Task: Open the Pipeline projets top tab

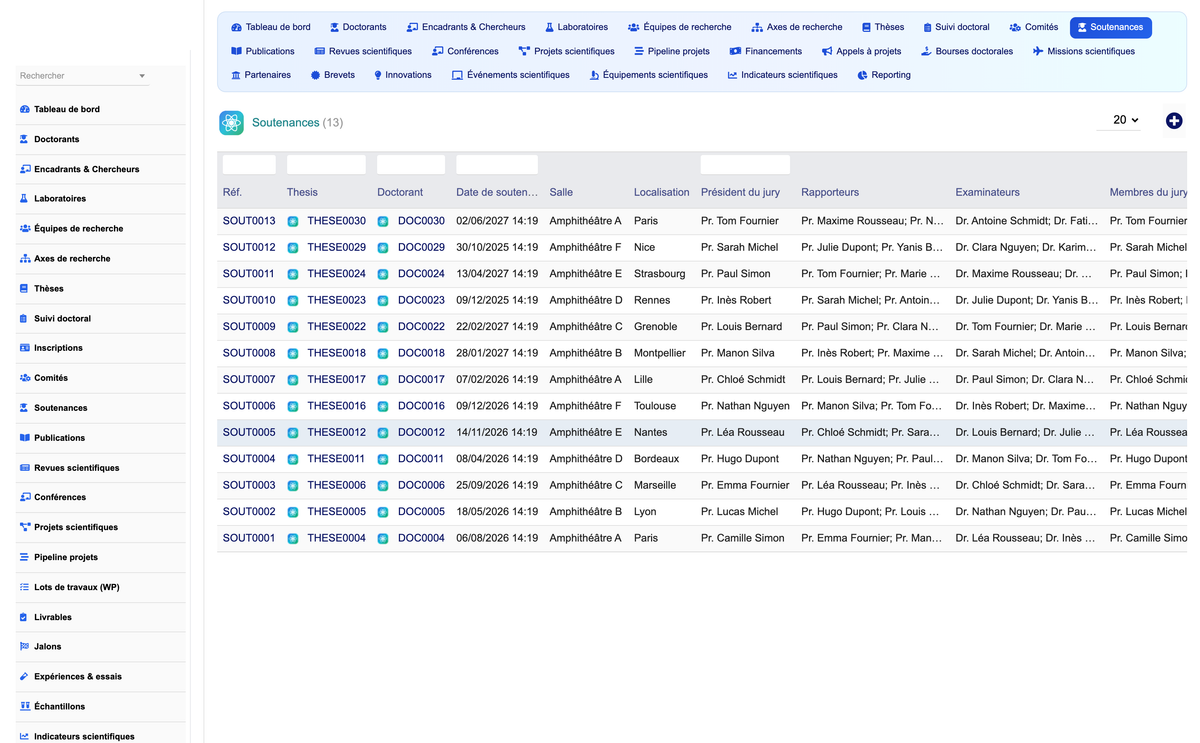Action: pyautogui.click(x=671, y=51)
